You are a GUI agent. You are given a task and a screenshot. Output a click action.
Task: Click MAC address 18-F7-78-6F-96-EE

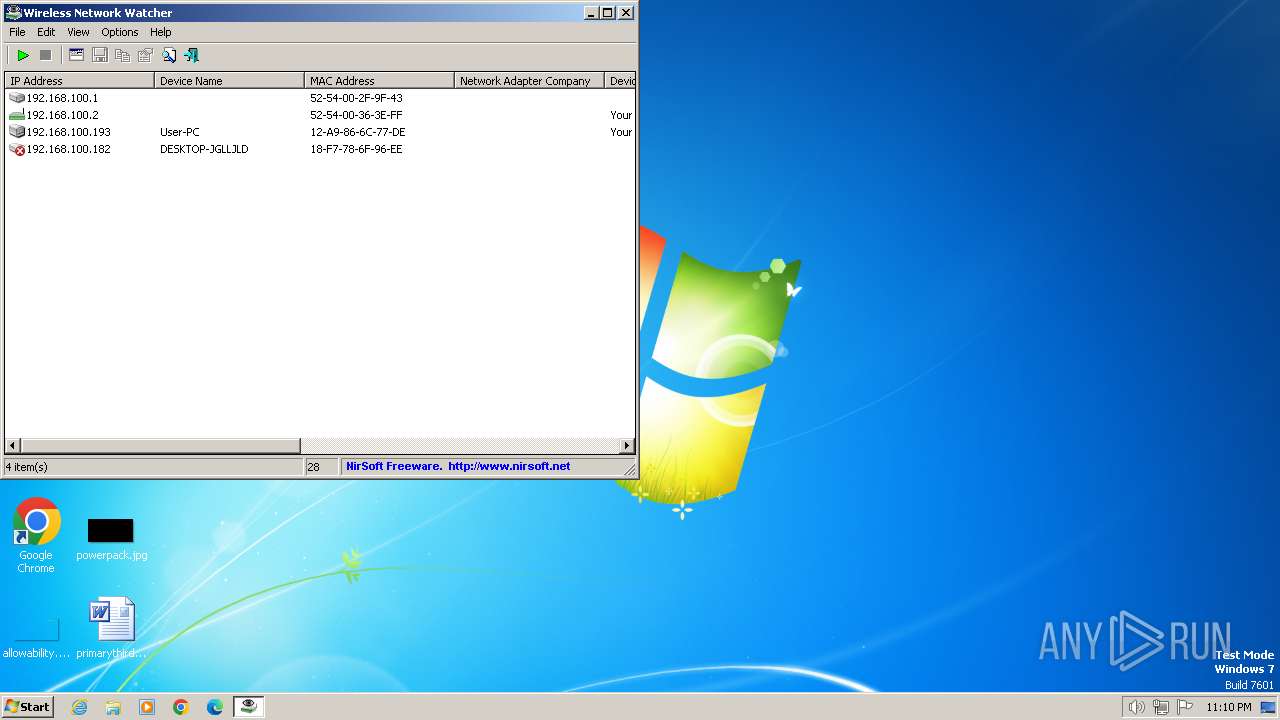tap(356, 149)
